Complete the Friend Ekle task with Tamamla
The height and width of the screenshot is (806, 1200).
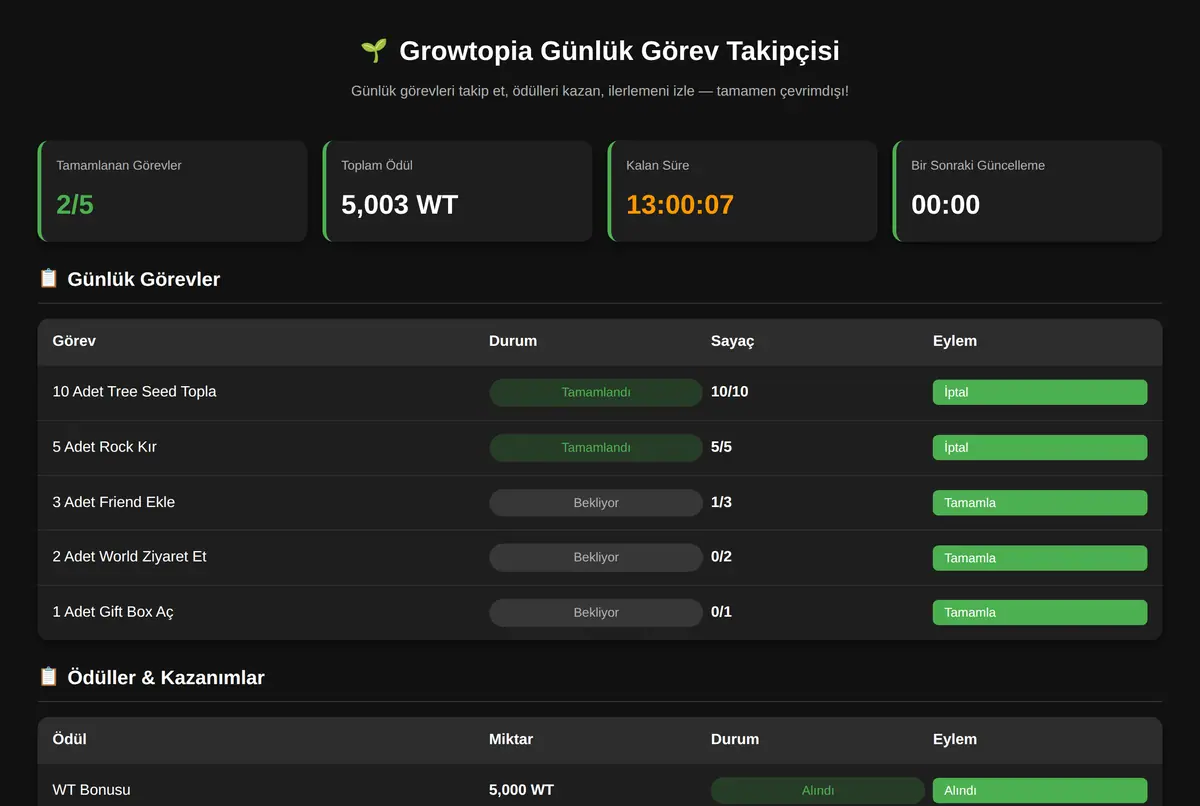pos(1040,503)
